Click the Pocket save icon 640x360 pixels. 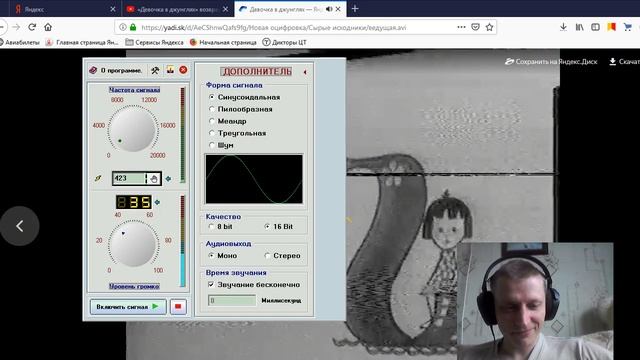point(475,27)
